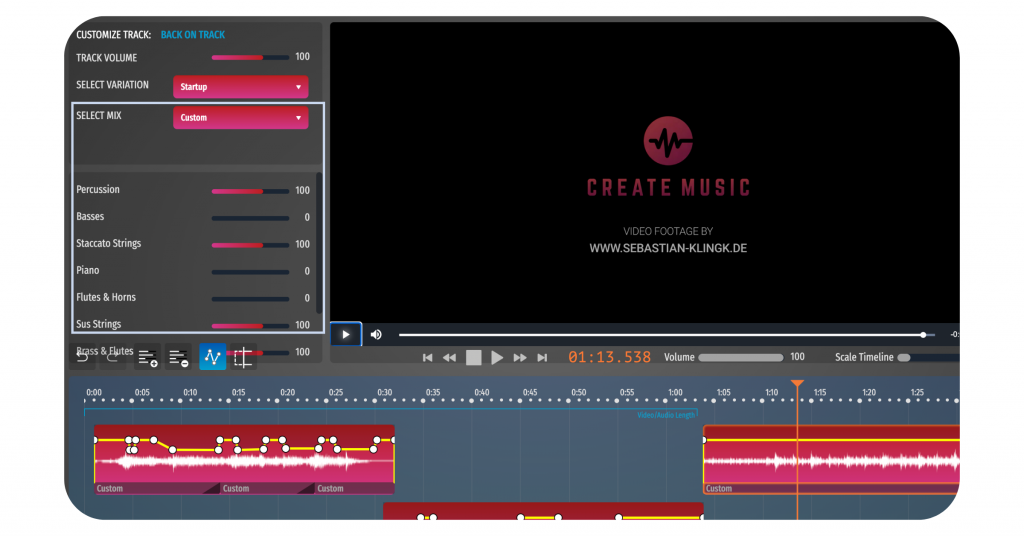The width and height of the screenshot is (1024, 536).
Task: Skip to beginning of timeline
Action: [427, 358]
